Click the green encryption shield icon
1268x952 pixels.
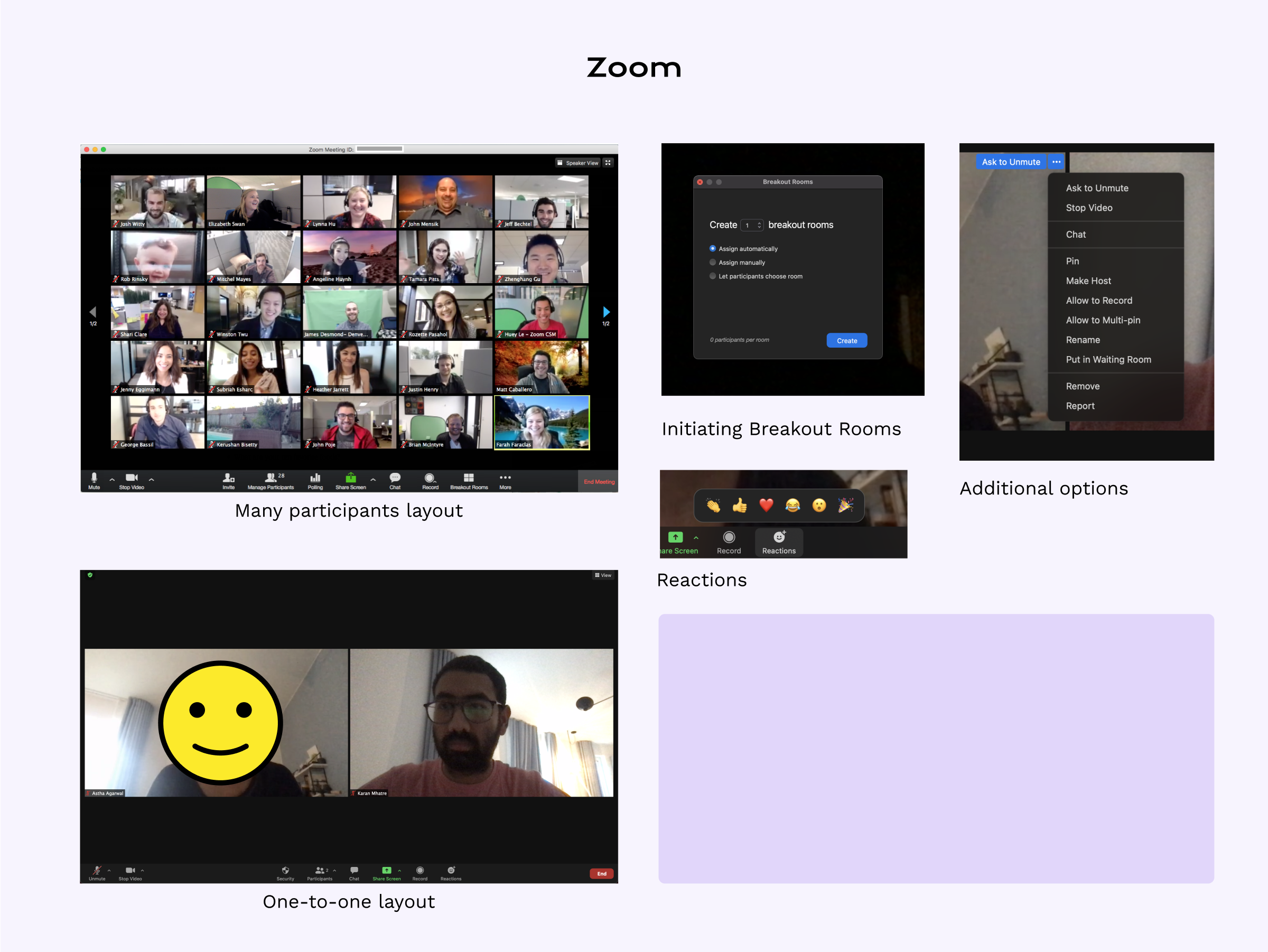[90, 575]
